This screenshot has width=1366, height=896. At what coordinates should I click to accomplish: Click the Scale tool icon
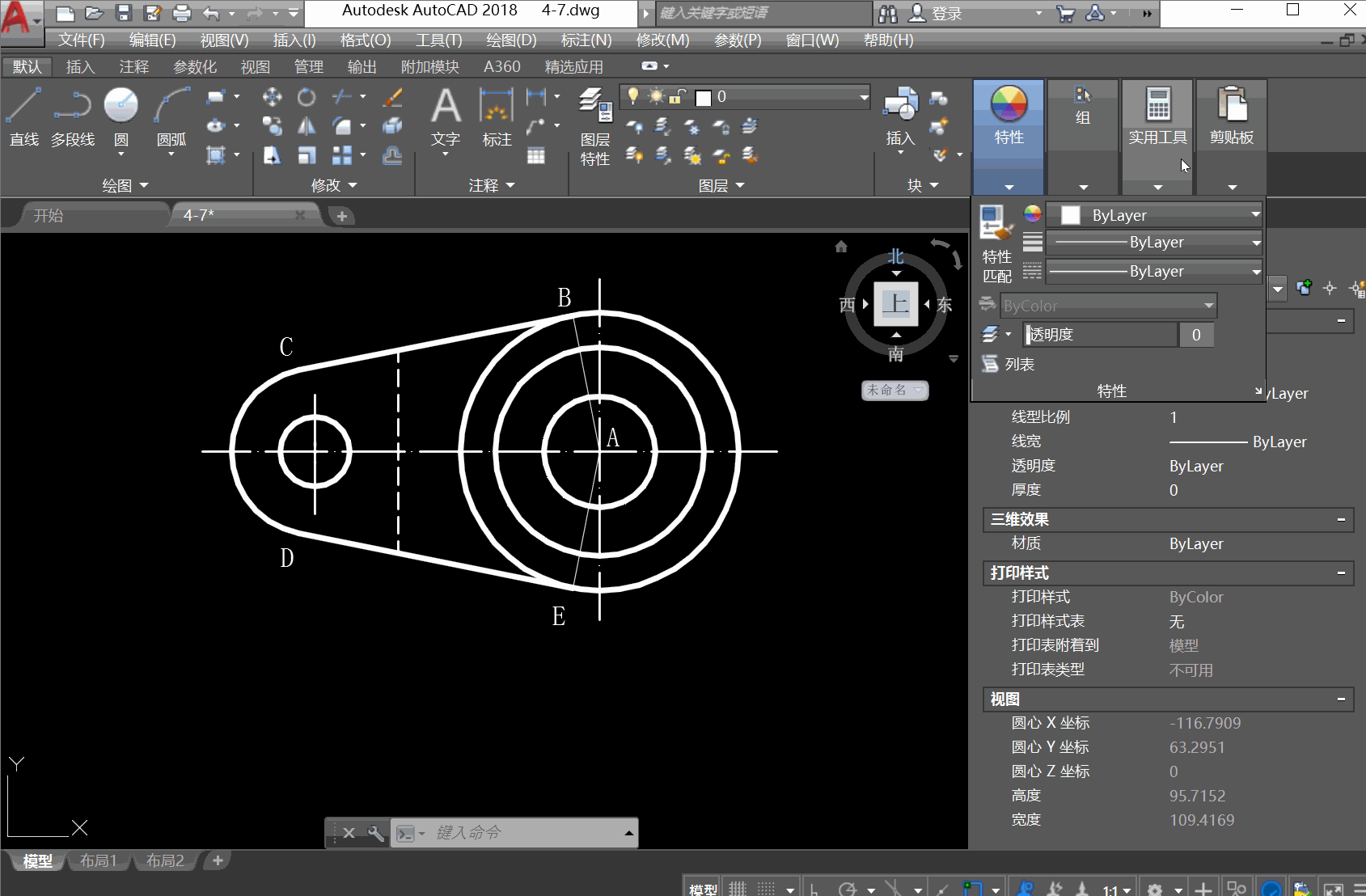pyautogui.click(x=307, y=155)
